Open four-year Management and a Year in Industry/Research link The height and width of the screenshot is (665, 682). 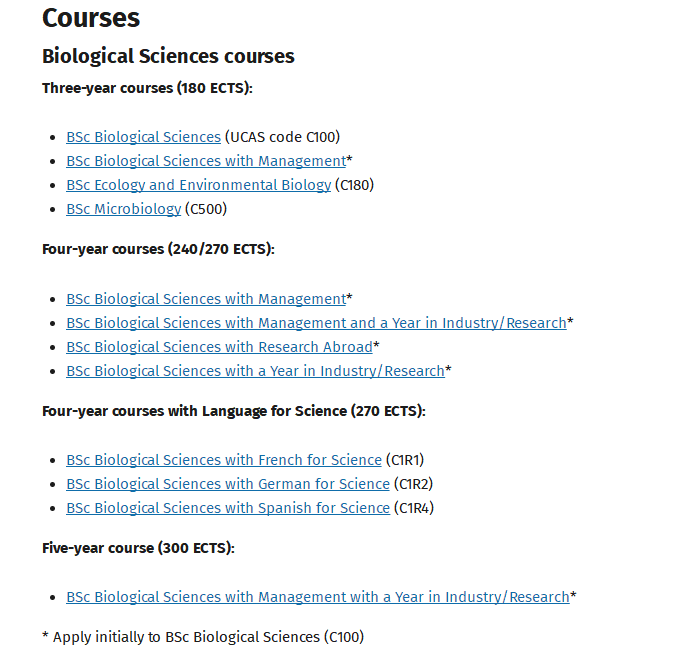pyautogui.click(x=316, y=323)
